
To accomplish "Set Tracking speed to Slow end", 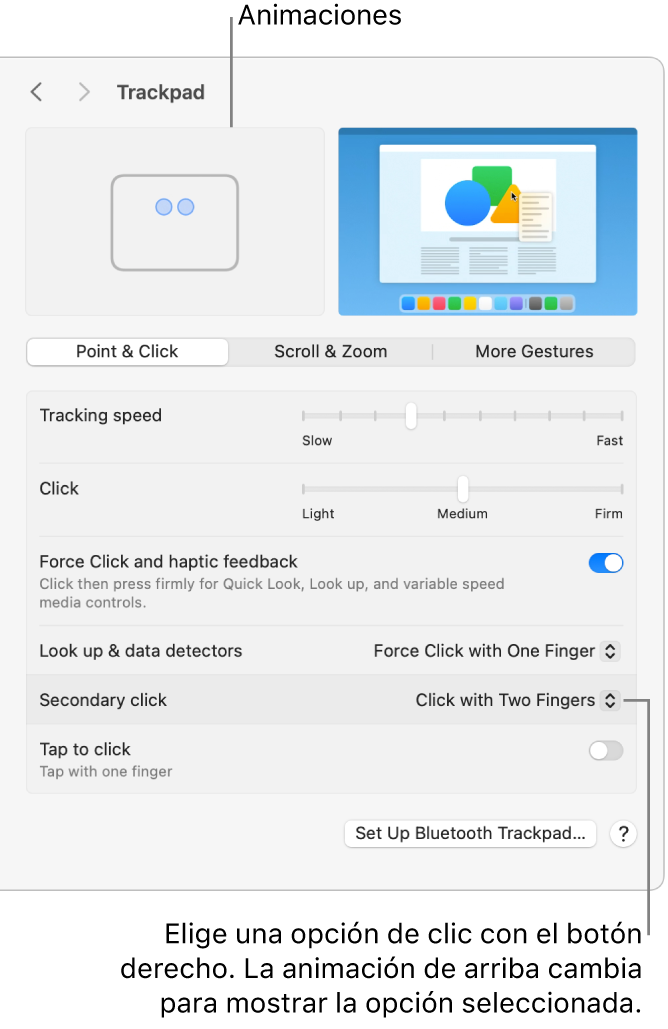I will [x=304, y=416].
